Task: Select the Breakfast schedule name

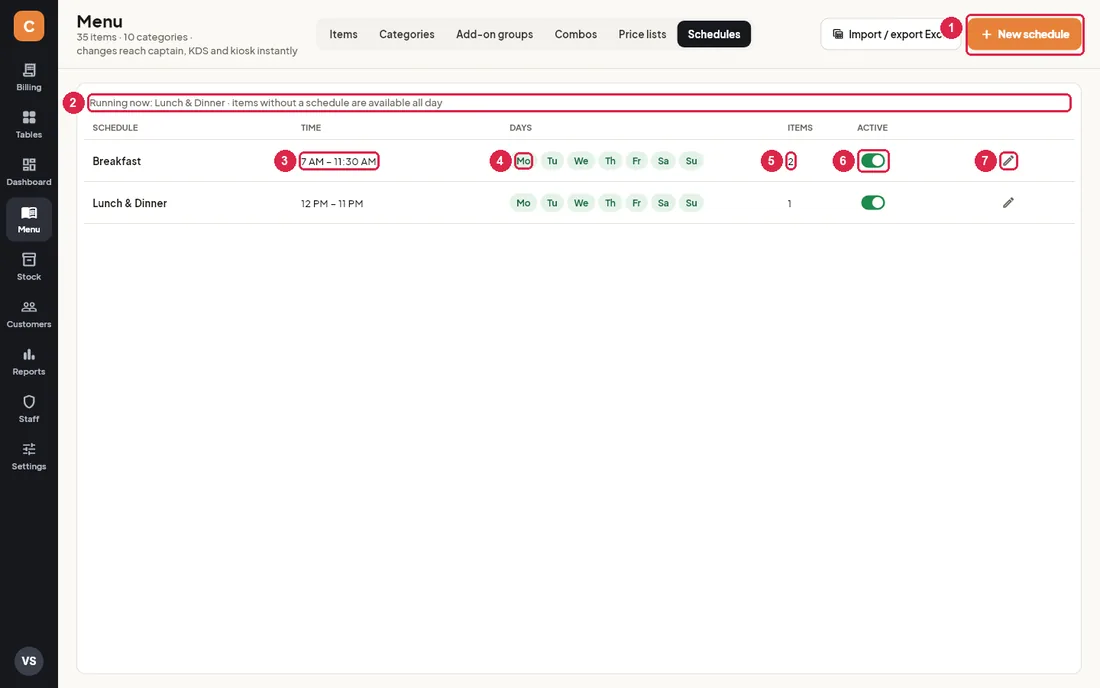Action: point(116,161)
